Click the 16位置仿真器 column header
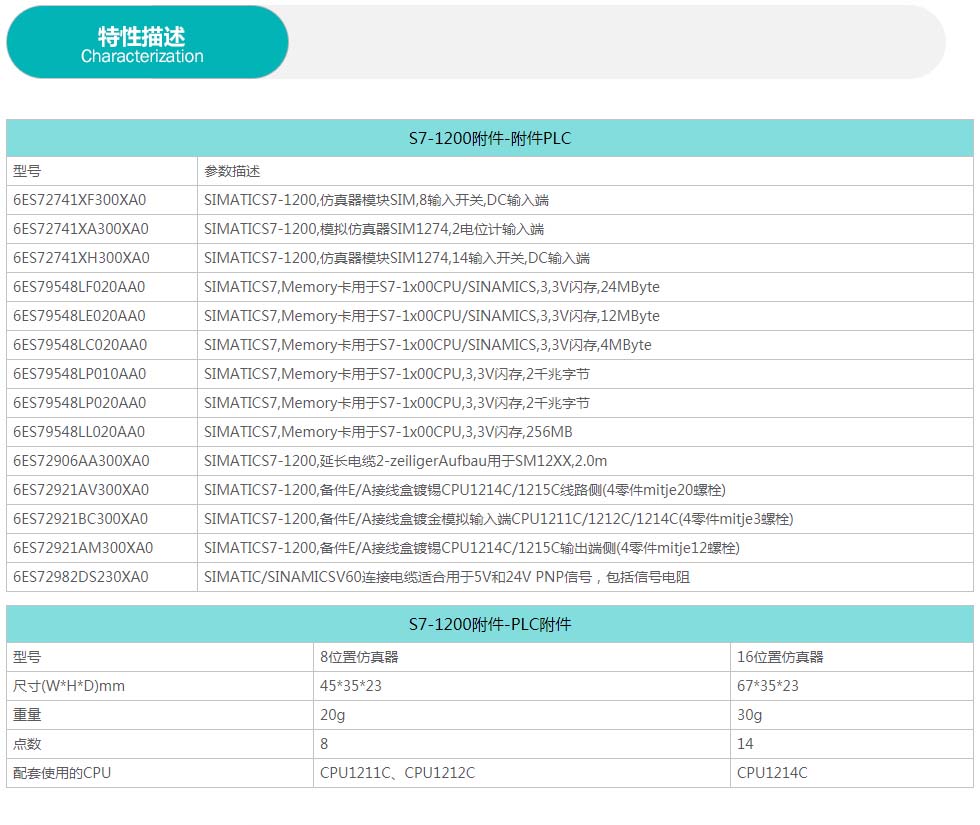This screenshot has width=980, height=825. [780, 657]
